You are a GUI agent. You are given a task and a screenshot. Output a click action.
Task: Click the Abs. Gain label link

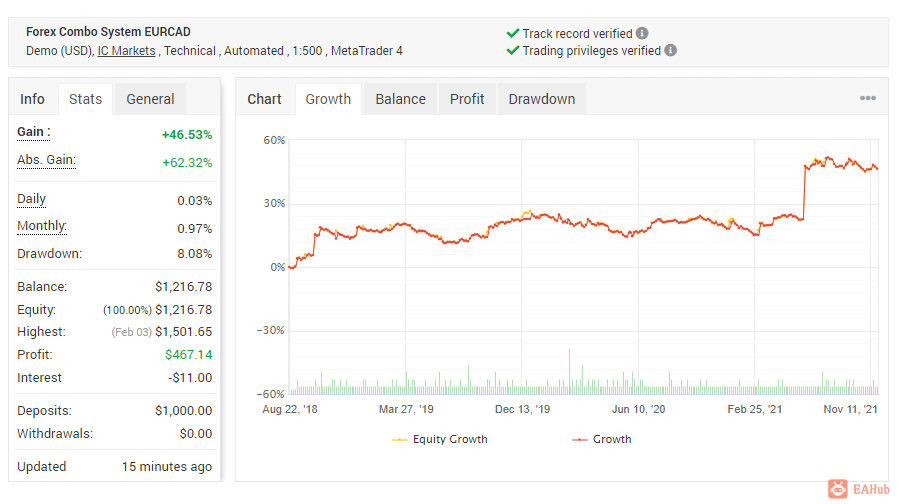tap(46, 160)
